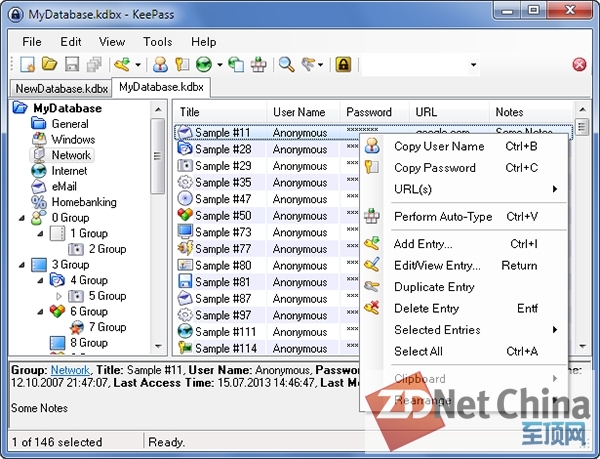Select the Sample #111 entry row

pos(268,332)
